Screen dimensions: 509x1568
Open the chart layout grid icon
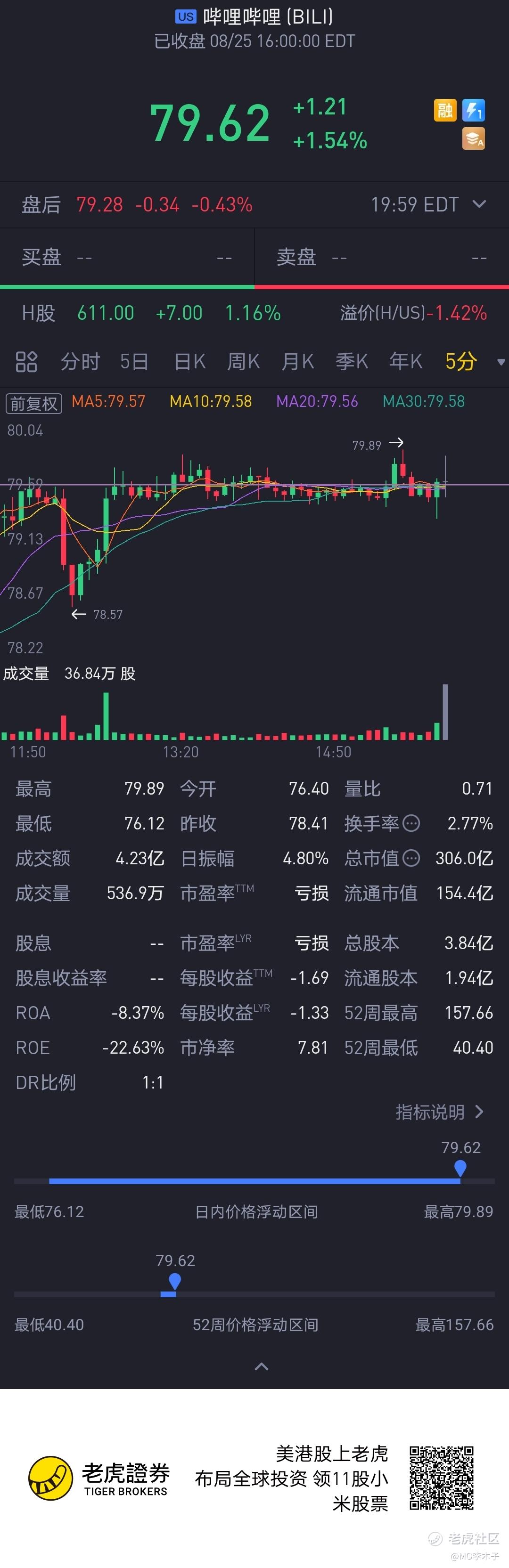coord(26,362)
